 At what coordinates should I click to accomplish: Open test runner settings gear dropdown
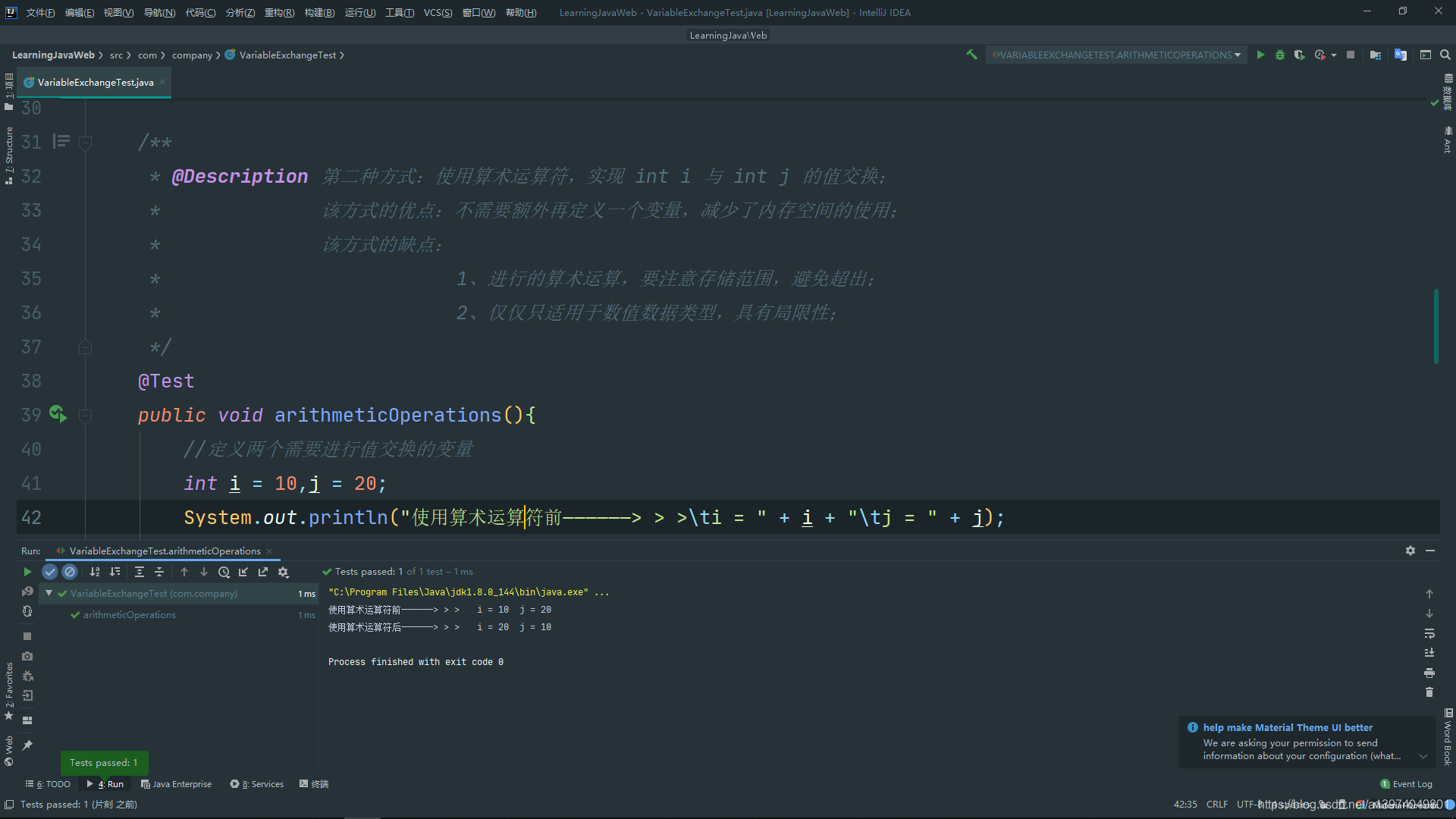(284, 572)
